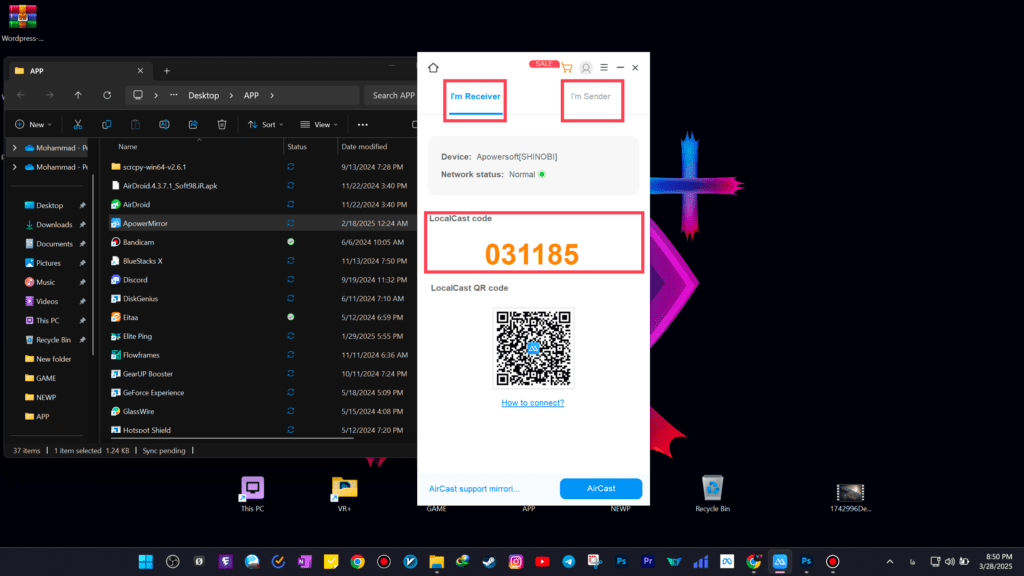Open the shopping cart with SALE badge
This screenshot has width=1024, height=576.
point(567,68)
